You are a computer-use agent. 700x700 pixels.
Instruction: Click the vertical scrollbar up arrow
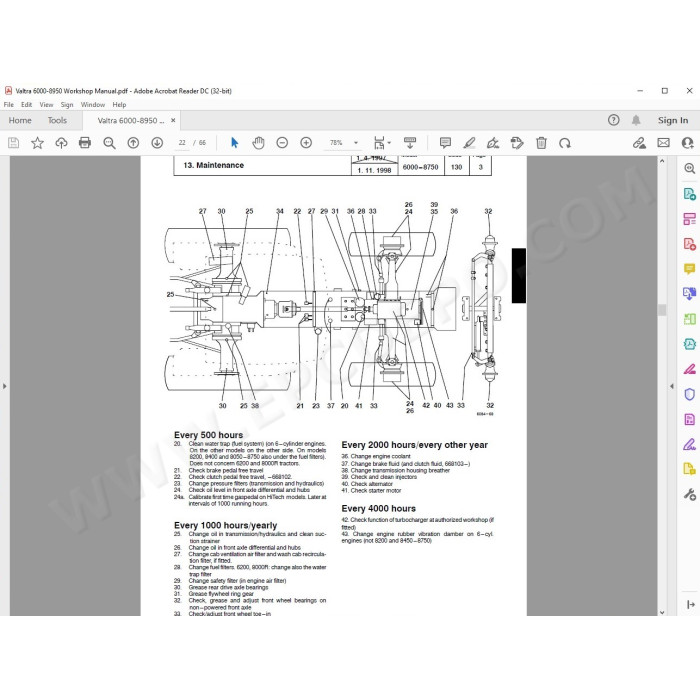(662, 161)
